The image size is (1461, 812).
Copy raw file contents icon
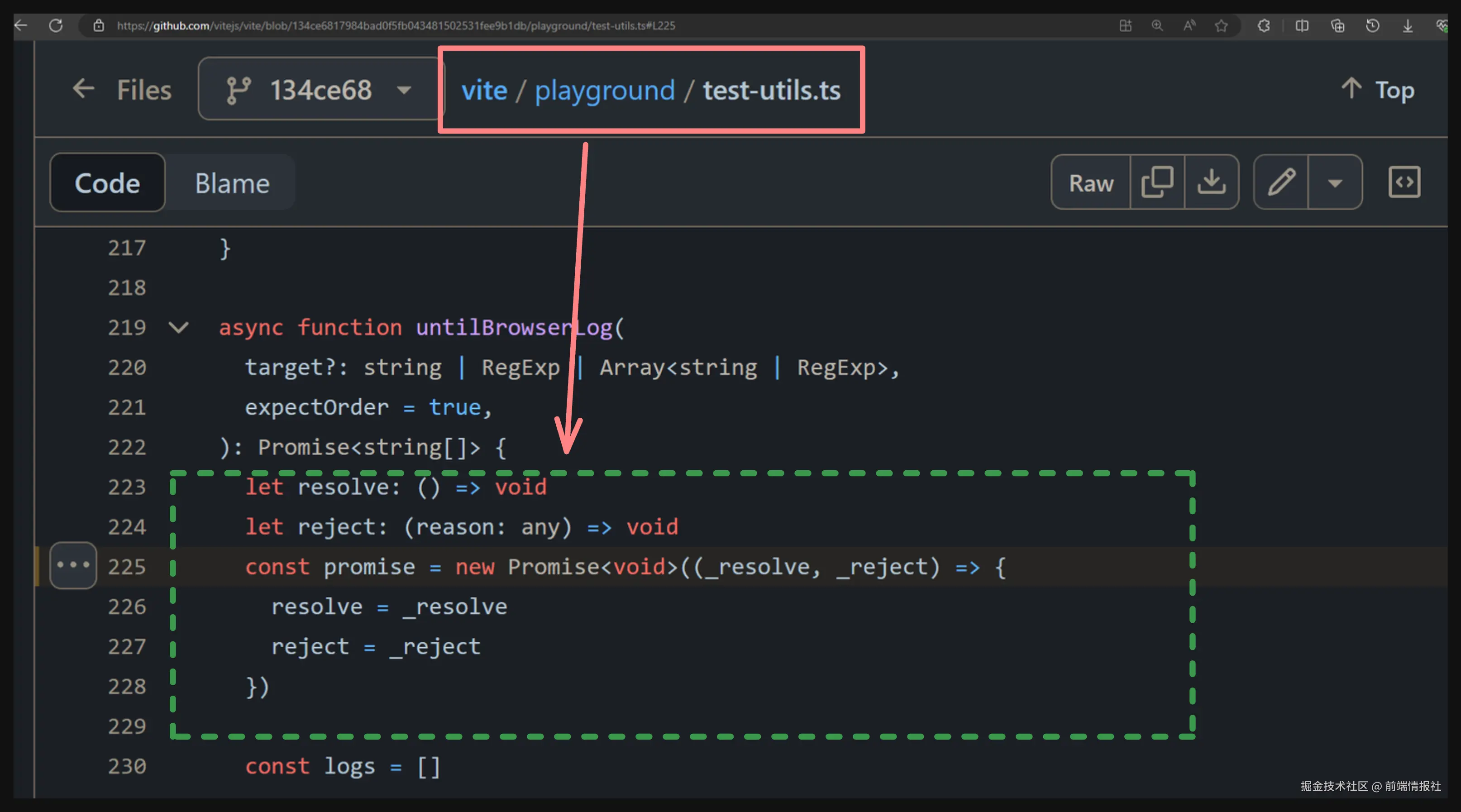click(x=1157, y=182)
